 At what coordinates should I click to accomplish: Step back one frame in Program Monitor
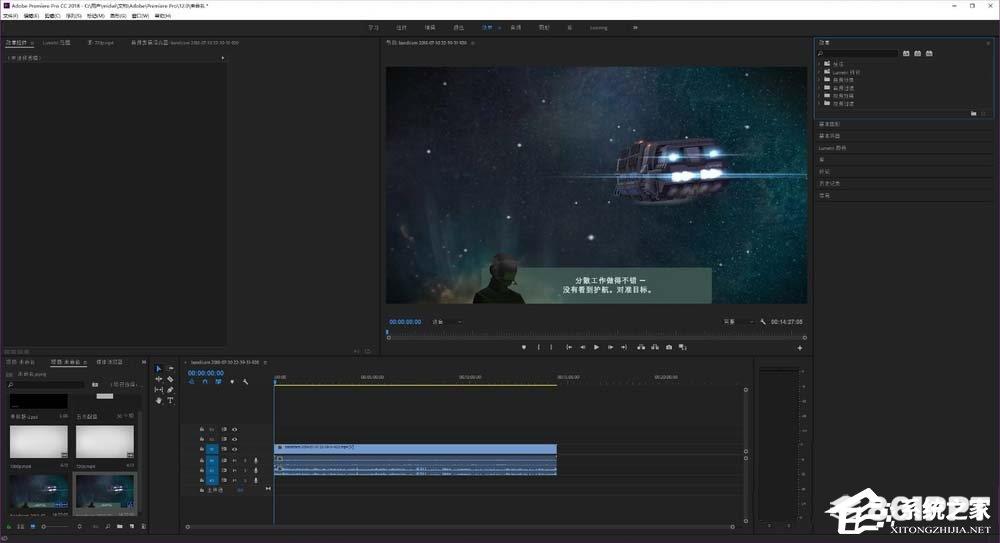tap(582, 347)
